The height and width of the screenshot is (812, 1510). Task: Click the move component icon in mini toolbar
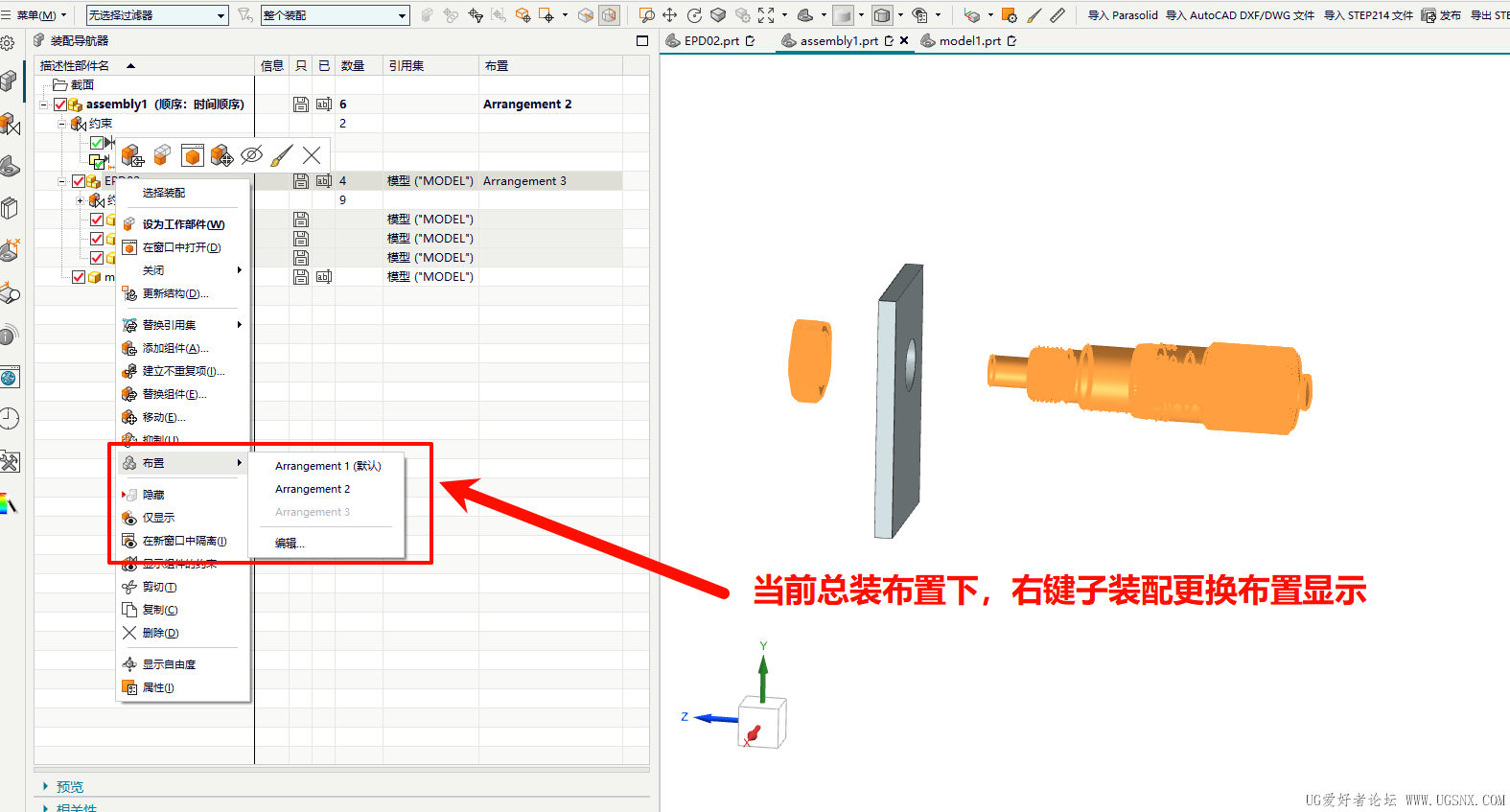(x=221, y=155)
